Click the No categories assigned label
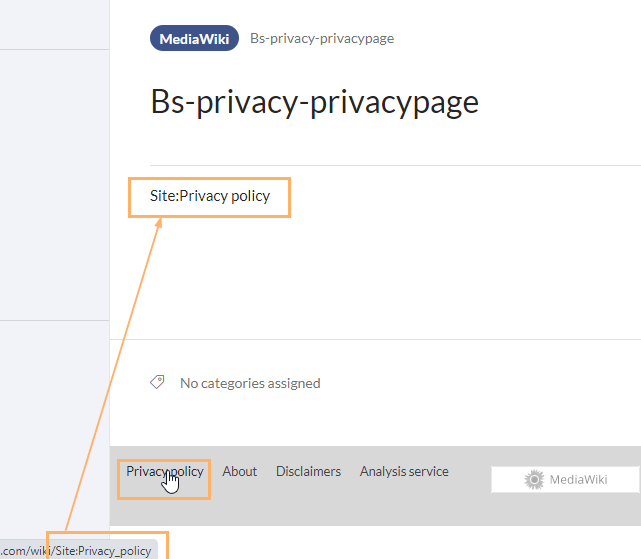 click(250, 383)
